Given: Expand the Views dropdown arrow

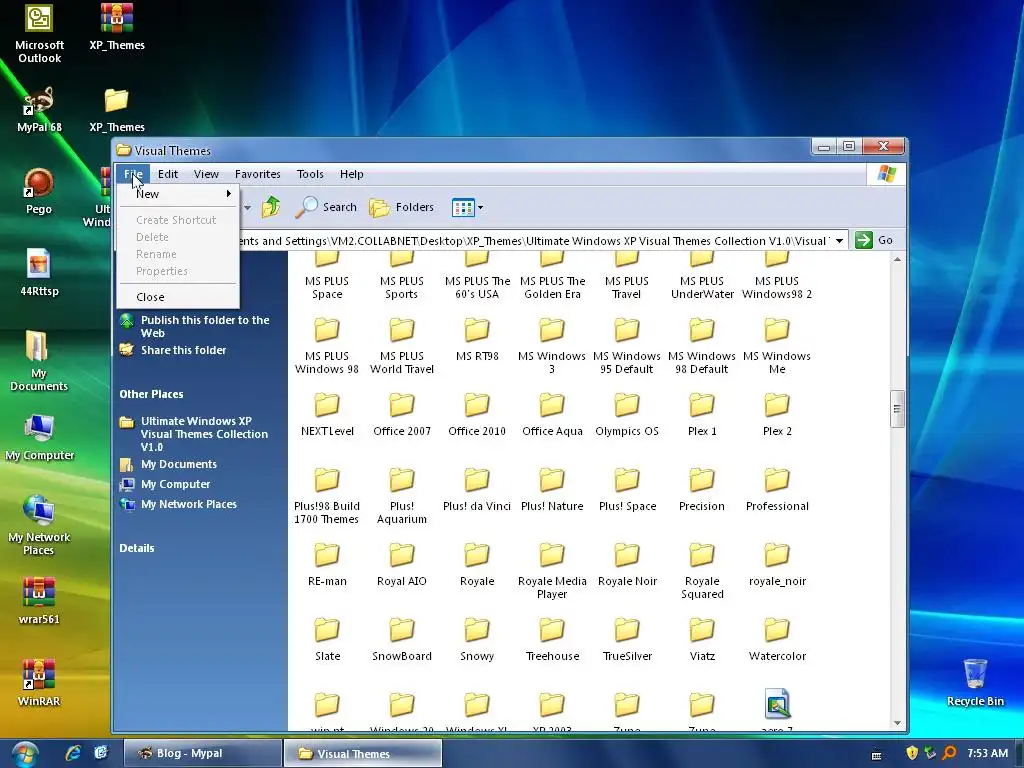Looking at the screenshot, I should click(x=481, y=208).
